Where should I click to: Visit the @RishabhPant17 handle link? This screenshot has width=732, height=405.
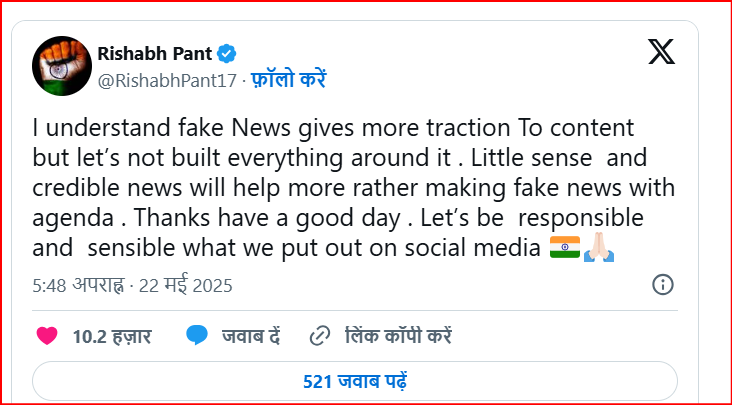(167, 79)
